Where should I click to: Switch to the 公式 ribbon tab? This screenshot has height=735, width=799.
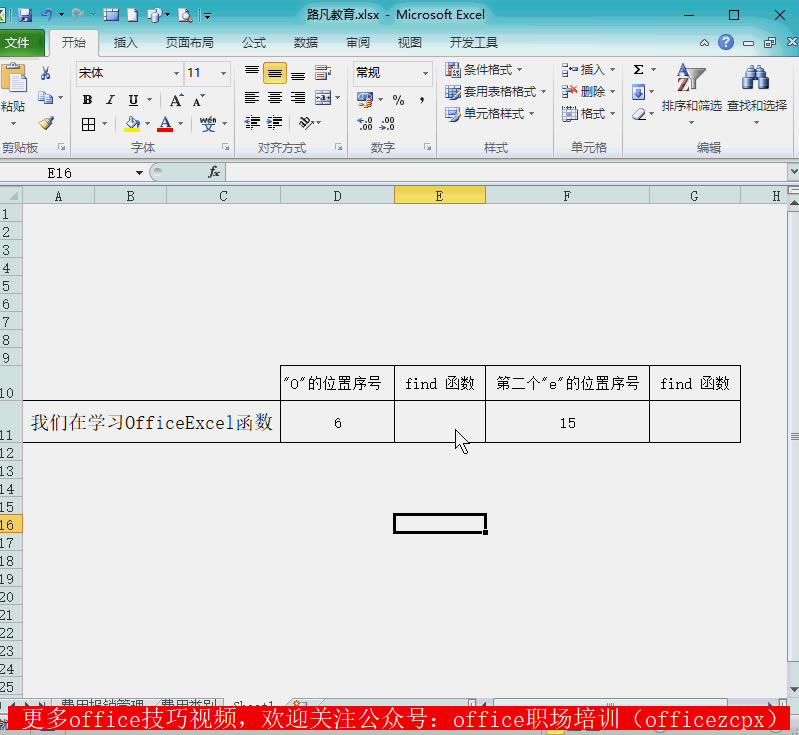point(254,43)
